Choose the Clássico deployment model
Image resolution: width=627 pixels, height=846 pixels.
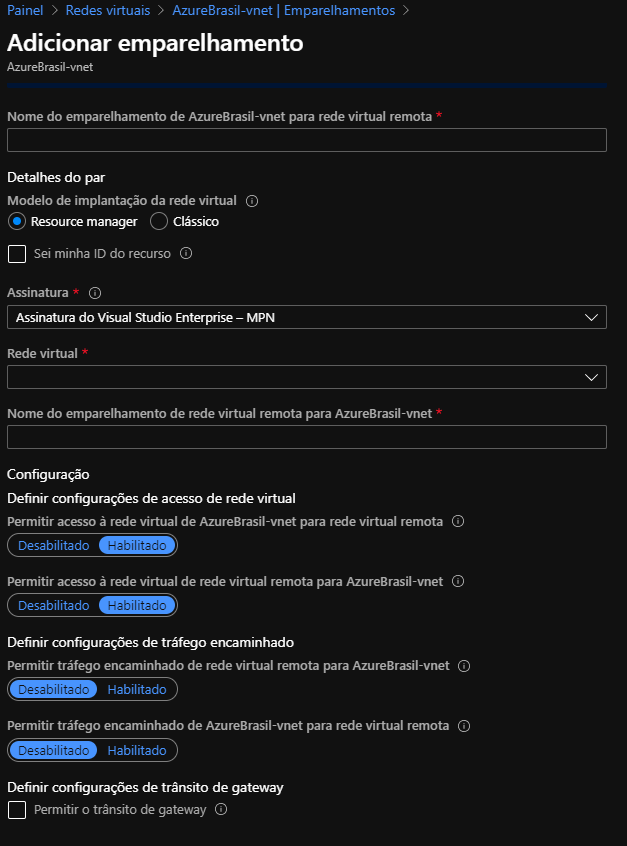coord(159,221)
